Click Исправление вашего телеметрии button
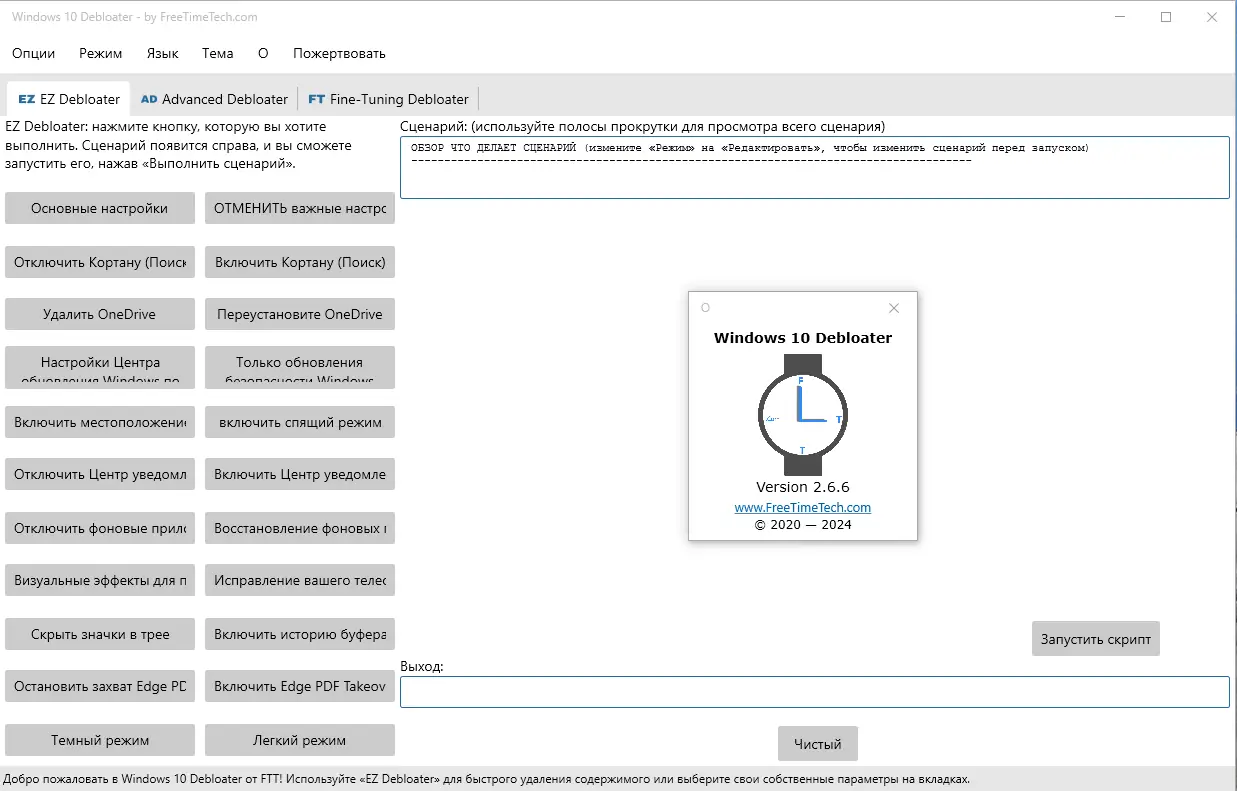Image resolution: width=1237 pixels, height=791 pixels. coord(300,580)
